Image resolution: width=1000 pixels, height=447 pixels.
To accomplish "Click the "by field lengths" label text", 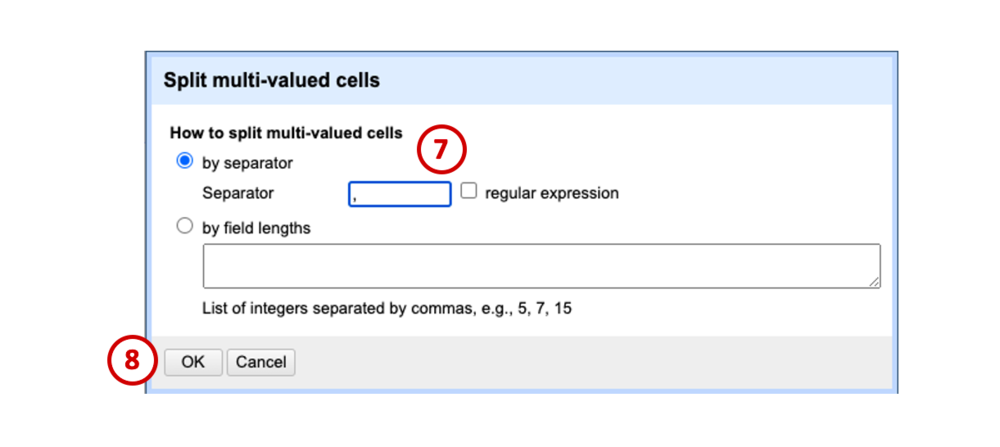I will click(256, 228).
